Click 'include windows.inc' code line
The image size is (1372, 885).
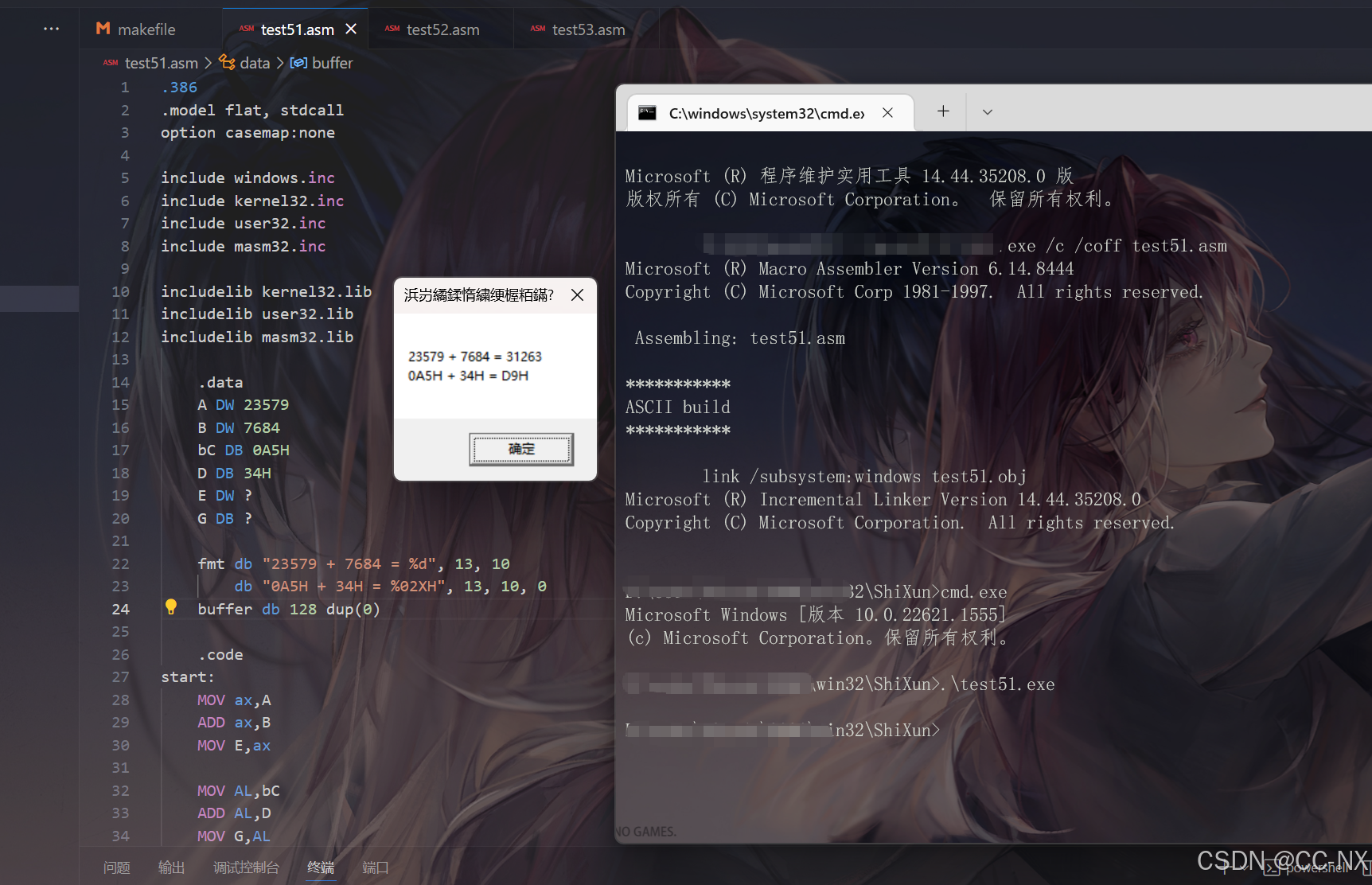point(248,178)
